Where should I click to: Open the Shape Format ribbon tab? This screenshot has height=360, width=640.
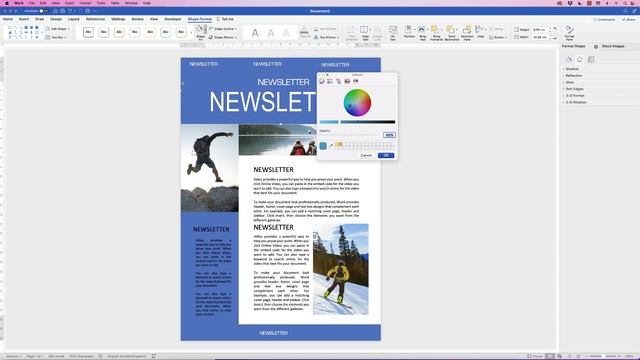click(200, 19)
